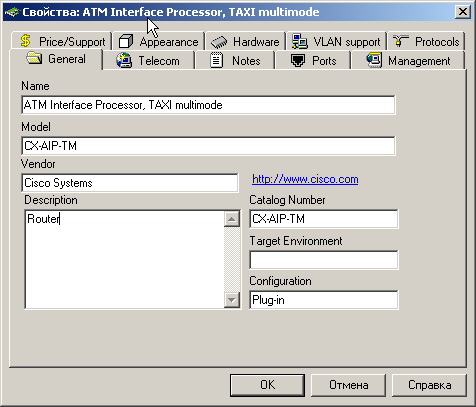Click the Configuration field Plug-in
Screen dimensions: 476x407
point(323,300)
